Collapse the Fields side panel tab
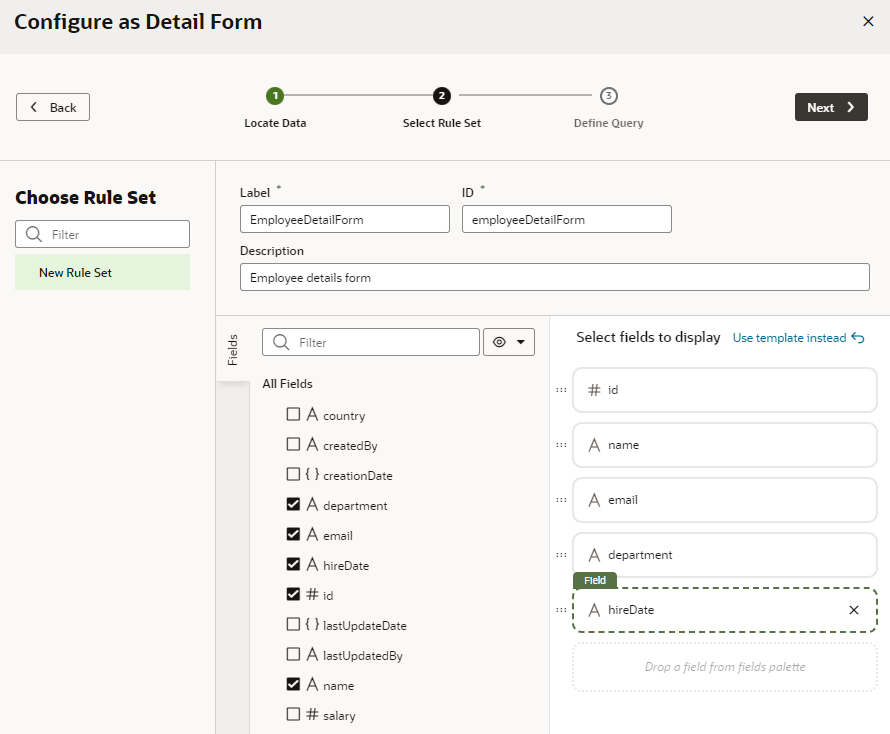 point(234,349)
